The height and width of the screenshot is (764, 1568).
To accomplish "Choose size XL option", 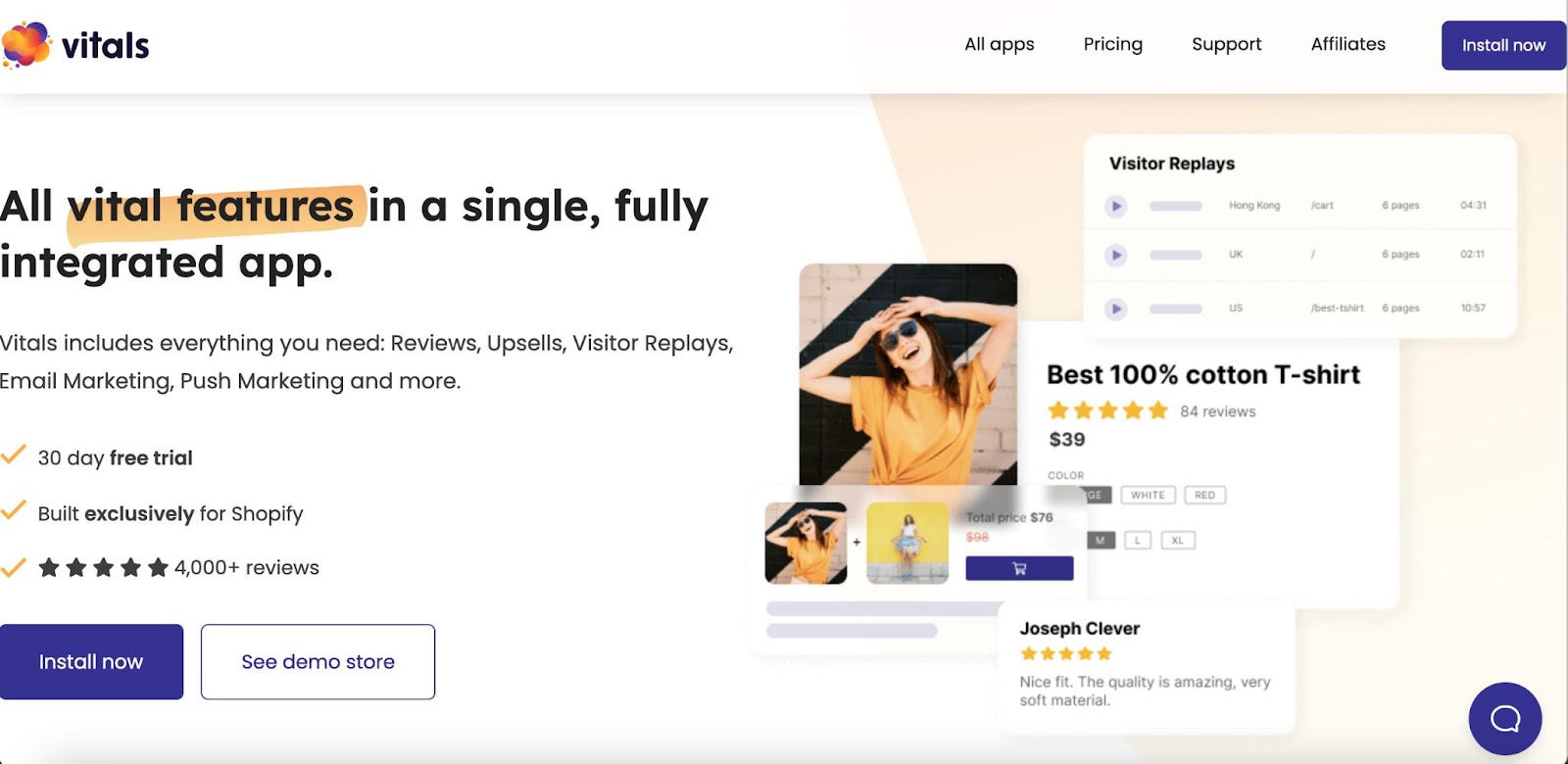I will (1177, 541).
